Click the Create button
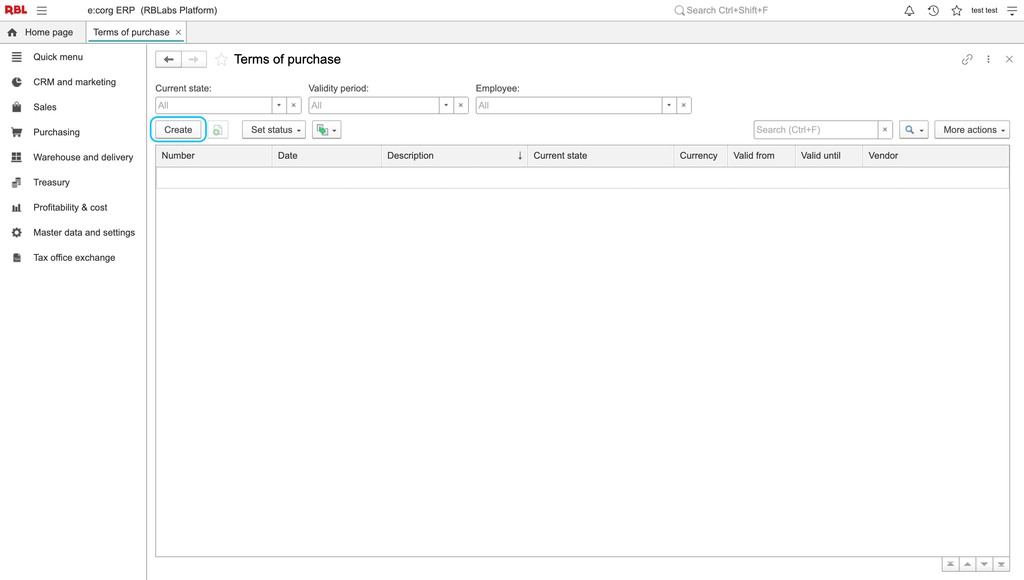 coord(178,130)
